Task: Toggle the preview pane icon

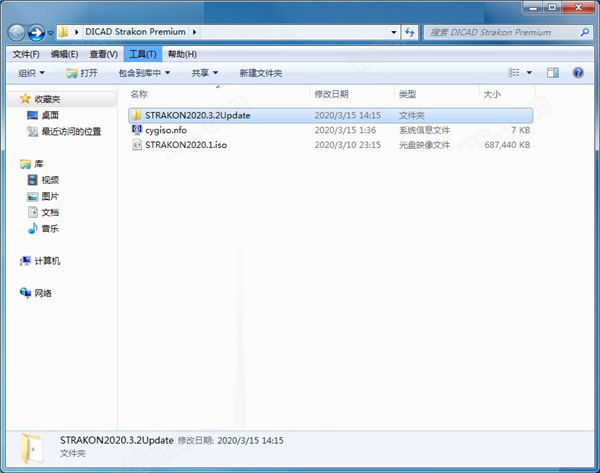Action: pos(553,72)
